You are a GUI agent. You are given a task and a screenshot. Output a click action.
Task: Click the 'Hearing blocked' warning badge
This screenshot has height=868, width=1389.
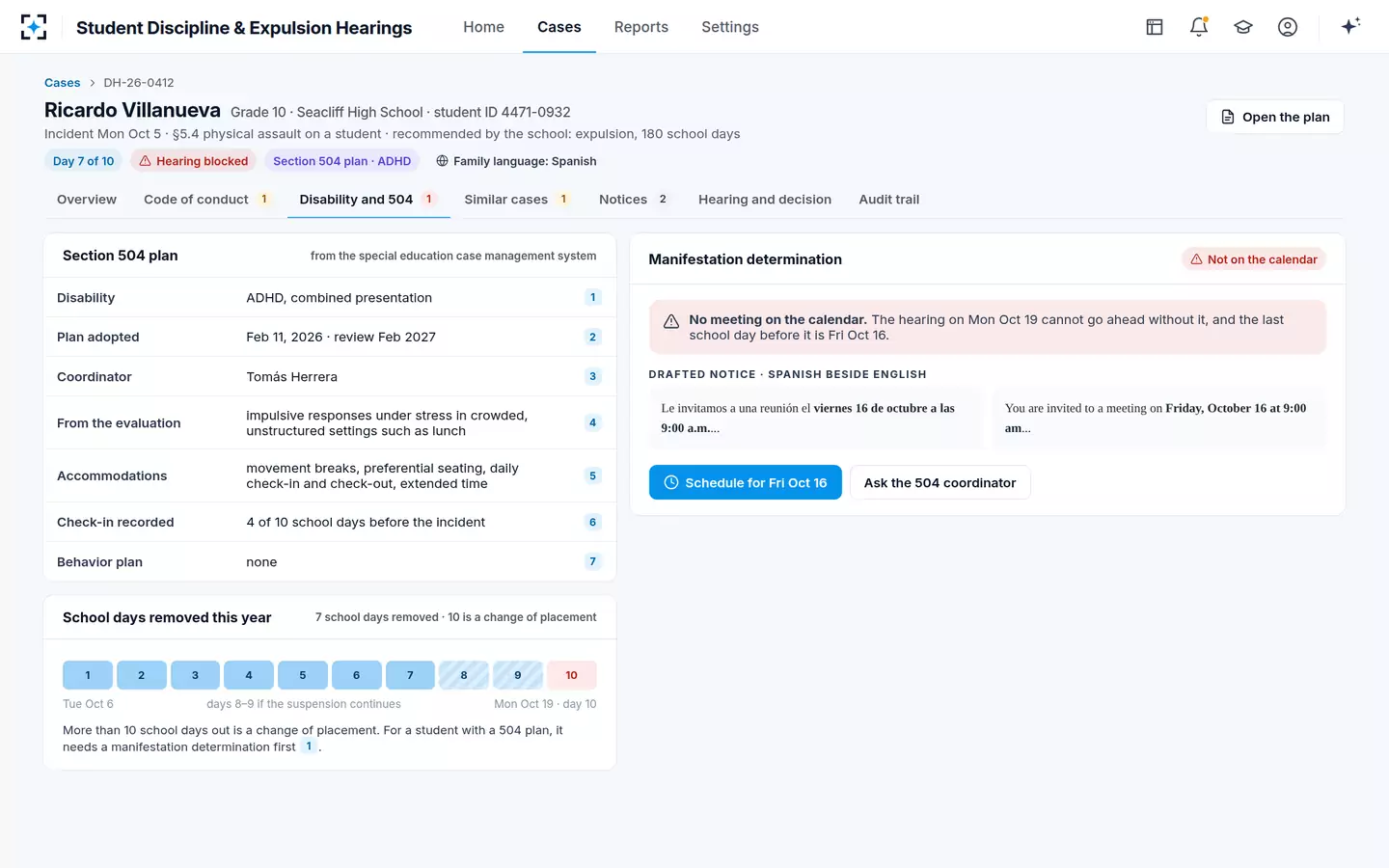193,161
